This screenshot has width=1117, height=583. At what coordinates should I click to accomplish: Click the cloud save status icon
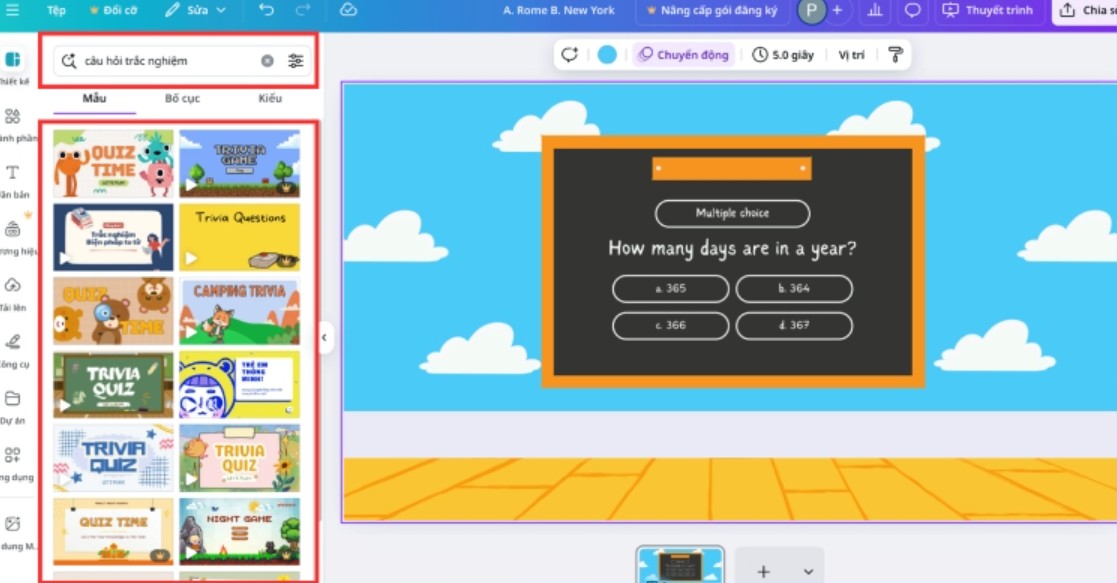[x=348, y=10]
